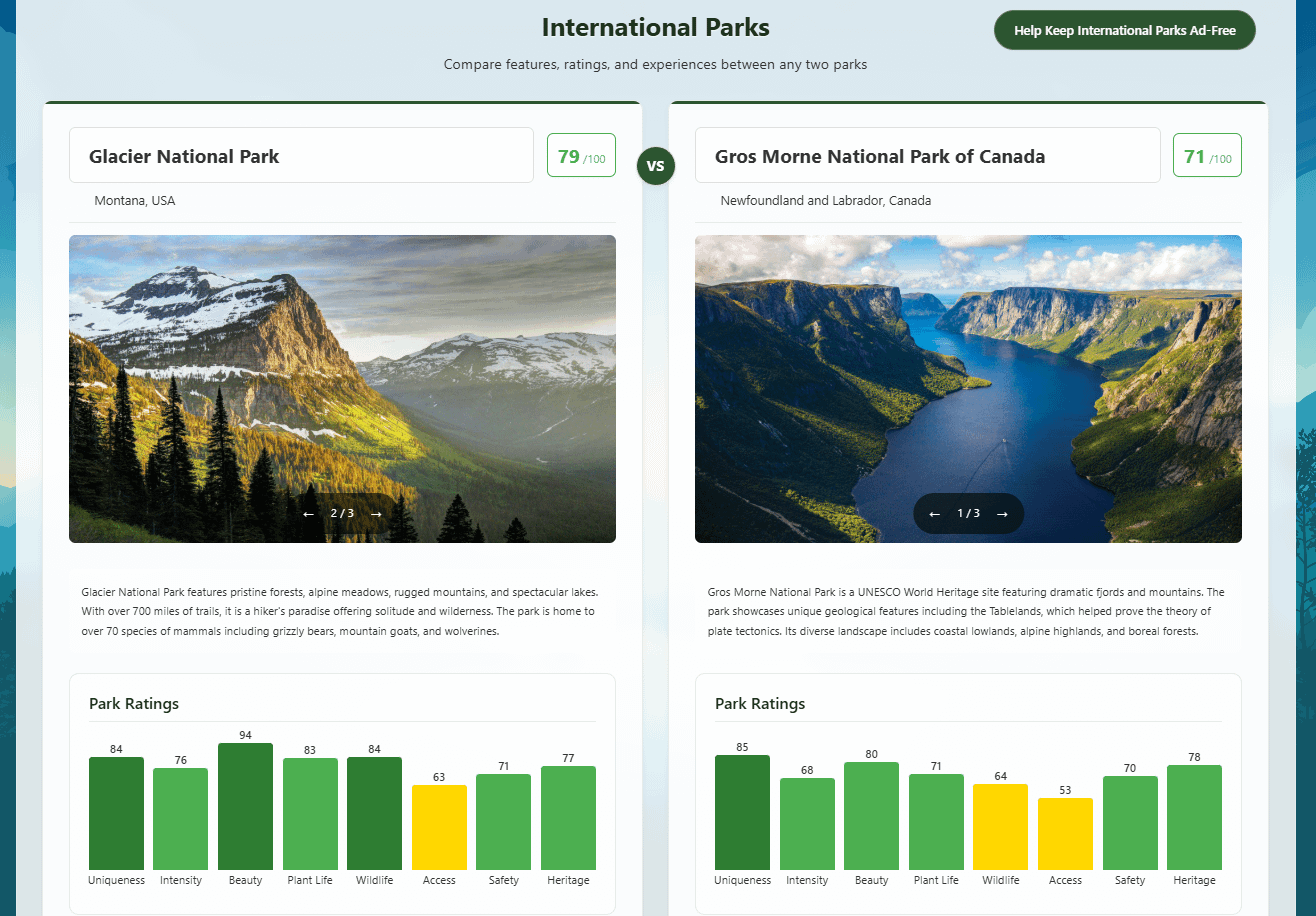Click the Montana, USA location label
The width and height of the screenshot is (1316, 916).
click(134, 200)
